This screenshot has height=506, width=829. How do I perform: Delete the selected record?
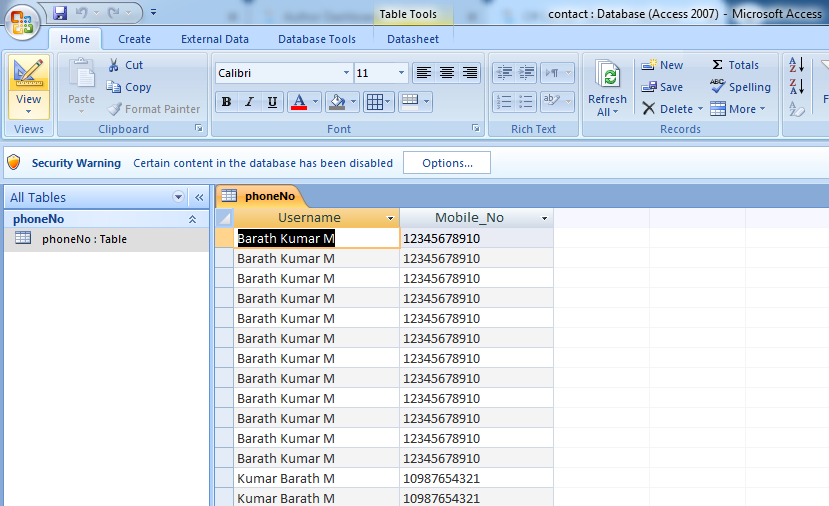pos(667,109)
